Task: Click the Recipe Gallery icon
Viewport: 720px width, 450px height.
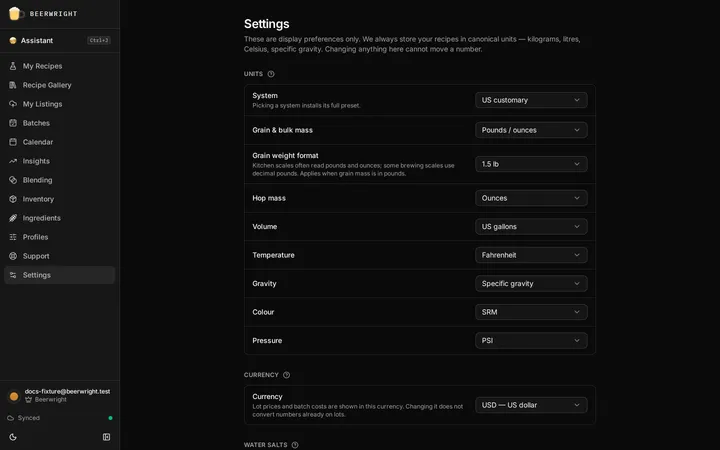Action: [x=13, y=85]
